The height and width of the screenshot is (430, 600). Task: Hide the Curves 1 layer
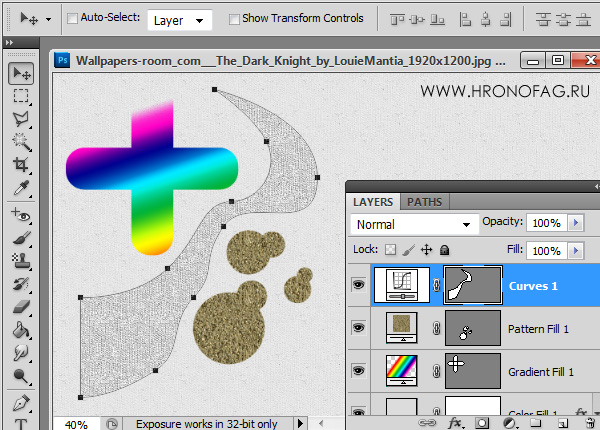click(x=359, y=285)
